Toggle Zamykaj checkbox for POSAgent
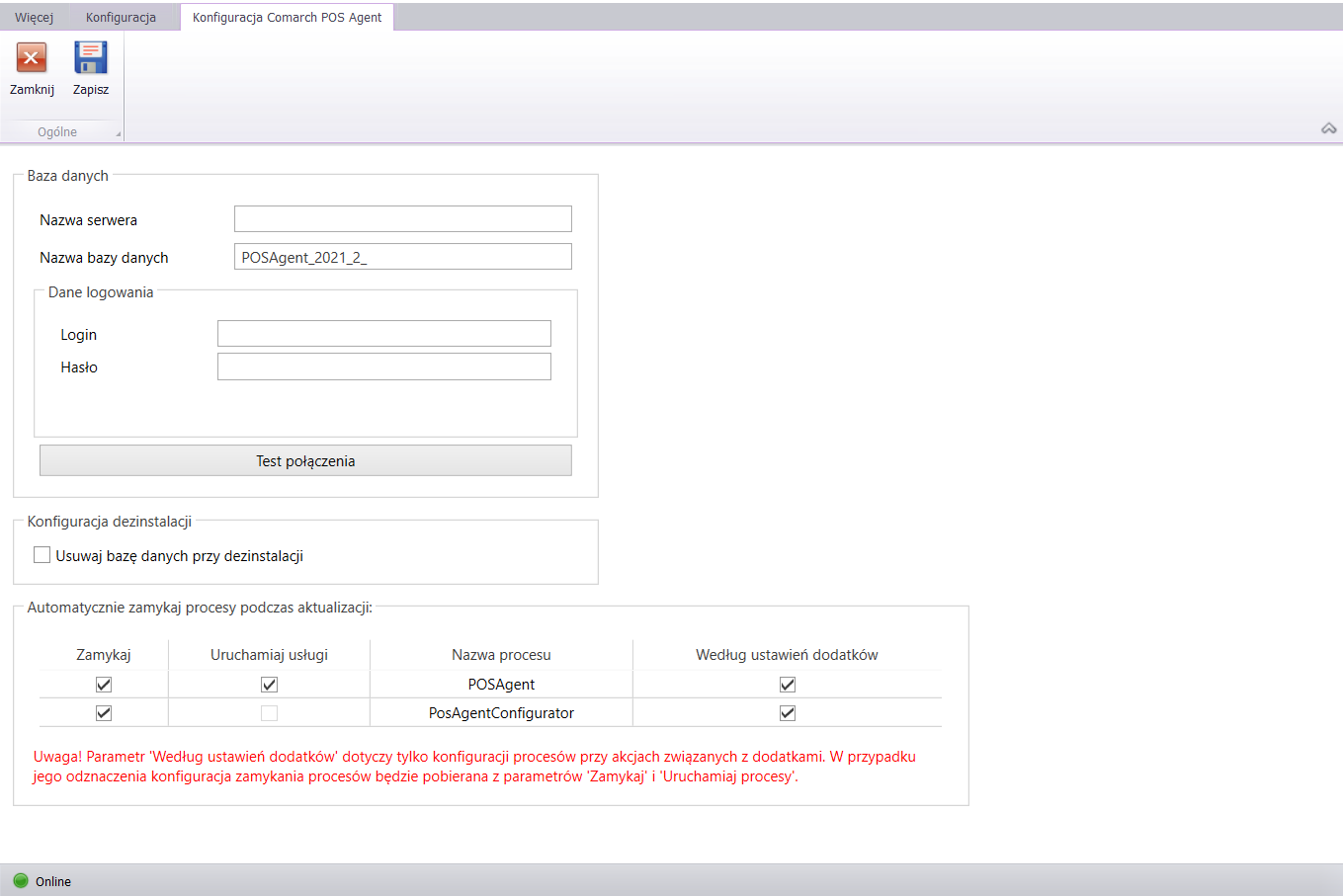1343x896 pixels. 104,684
